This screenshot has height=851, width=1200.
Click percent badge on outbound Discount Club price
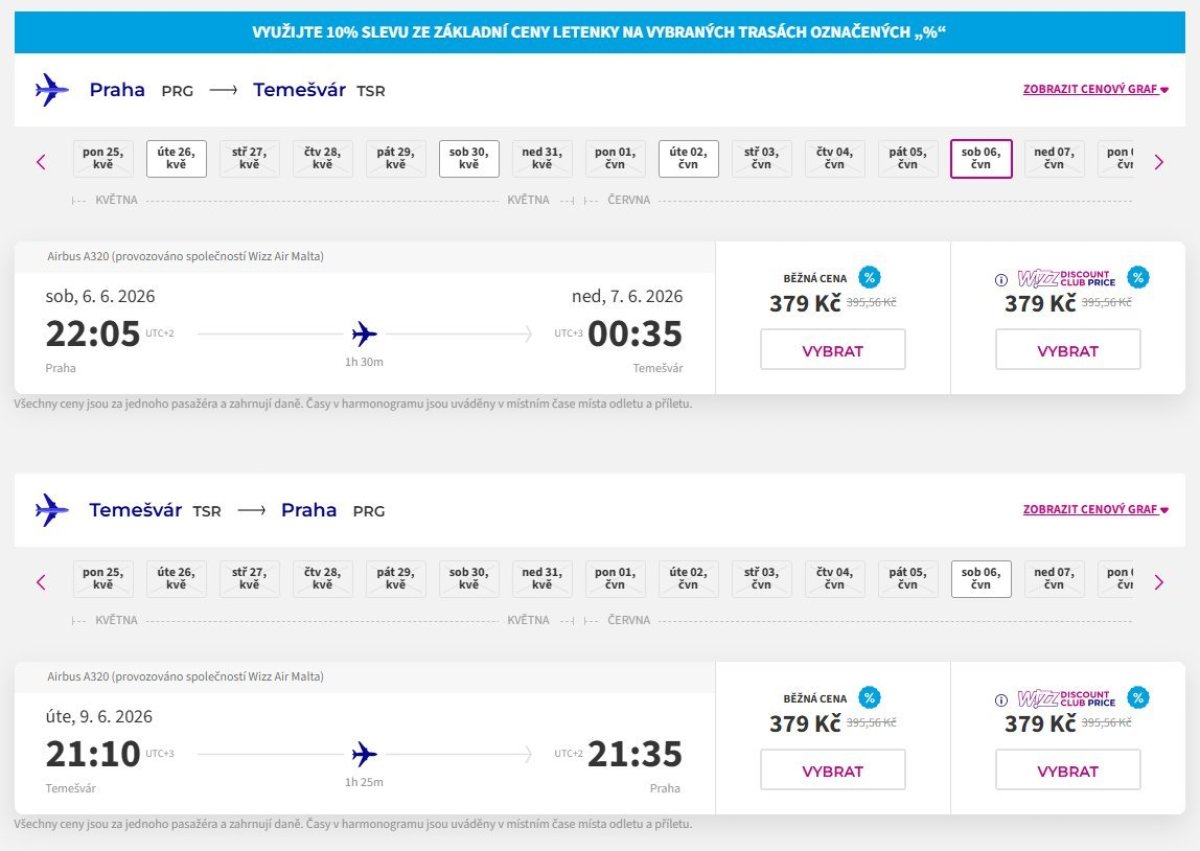(1138, 278)
